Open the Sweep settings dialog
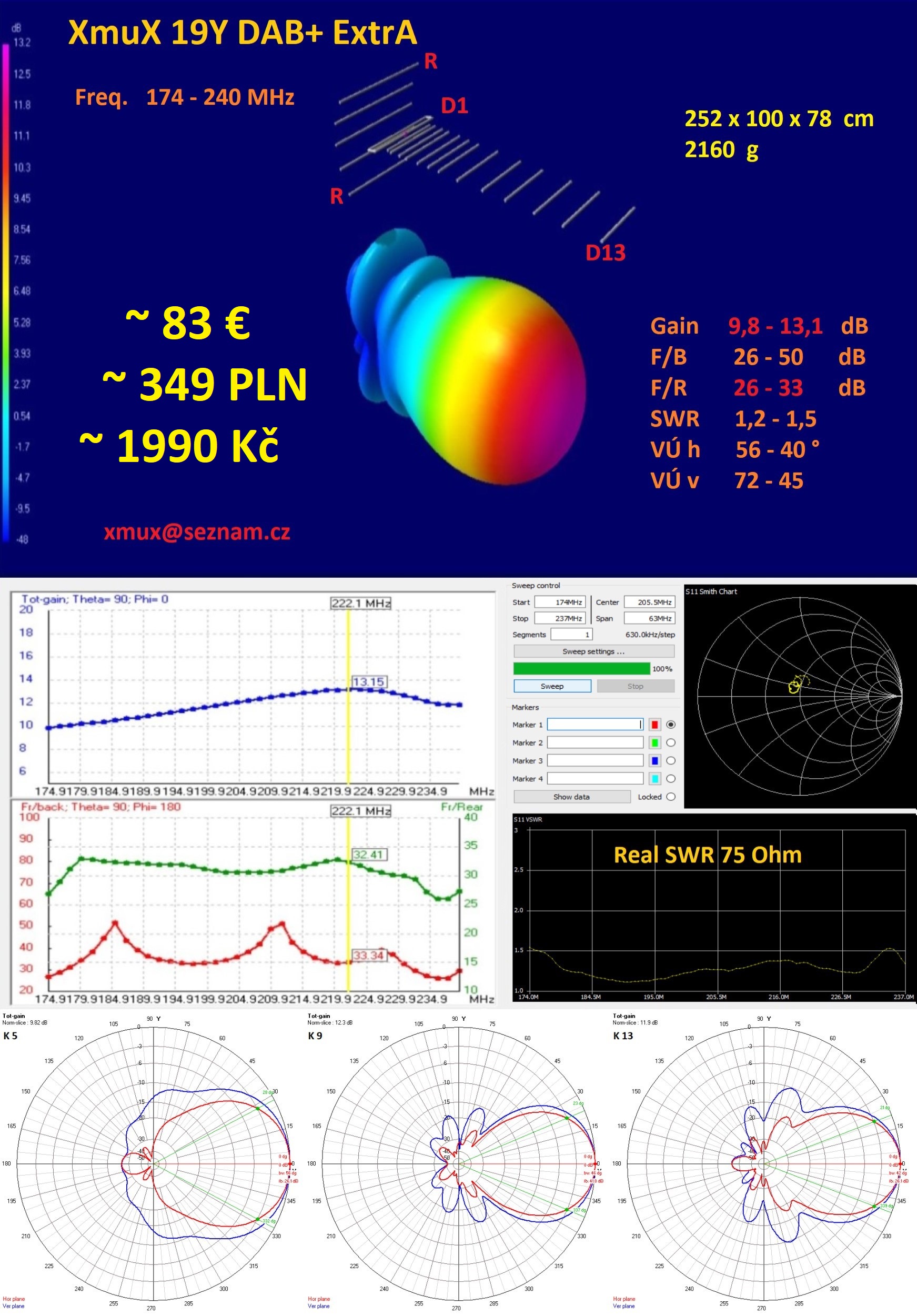 click(594, 651)
